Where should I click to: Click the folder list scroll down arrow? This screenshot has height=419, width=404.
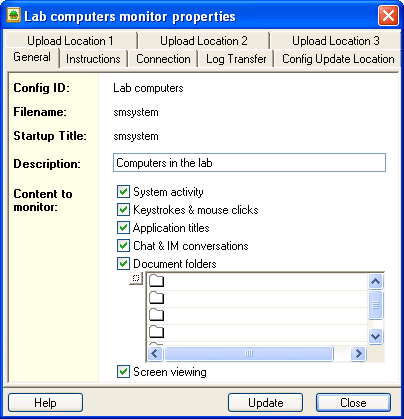pyautogui.click(x=376, y=336)
